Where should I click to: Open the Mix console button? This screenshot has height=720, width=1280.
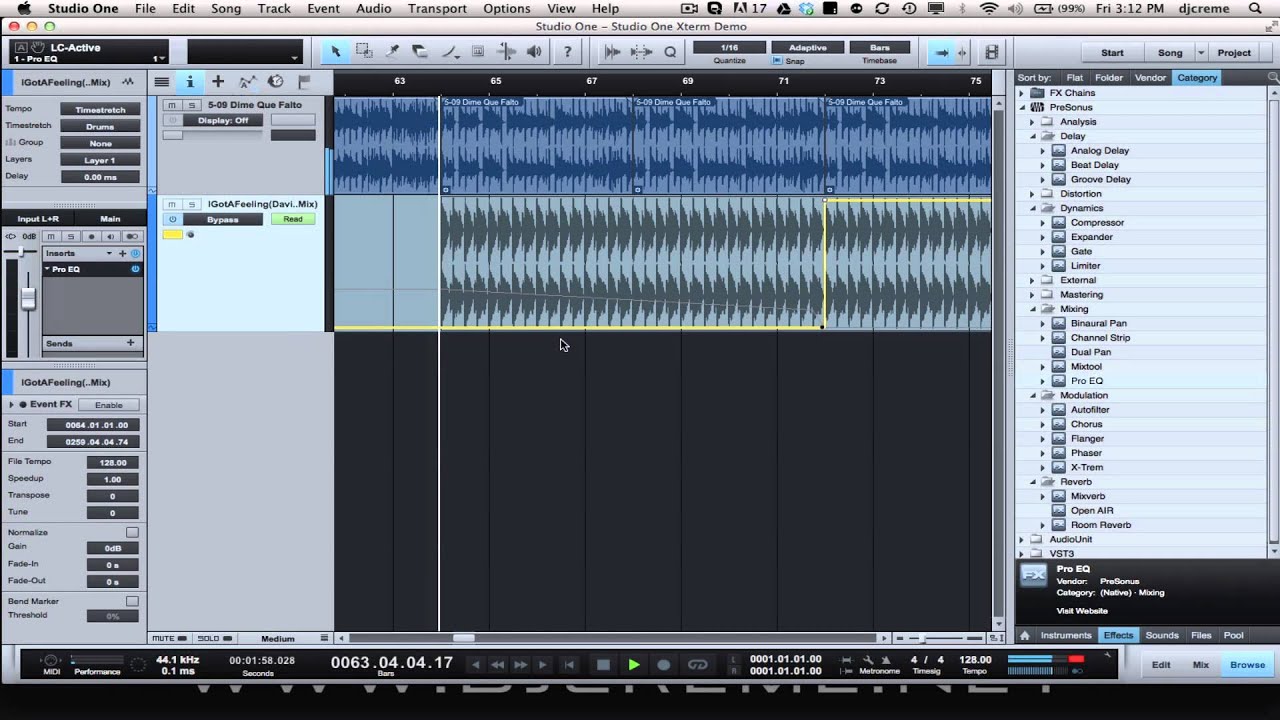[1200, 664]
